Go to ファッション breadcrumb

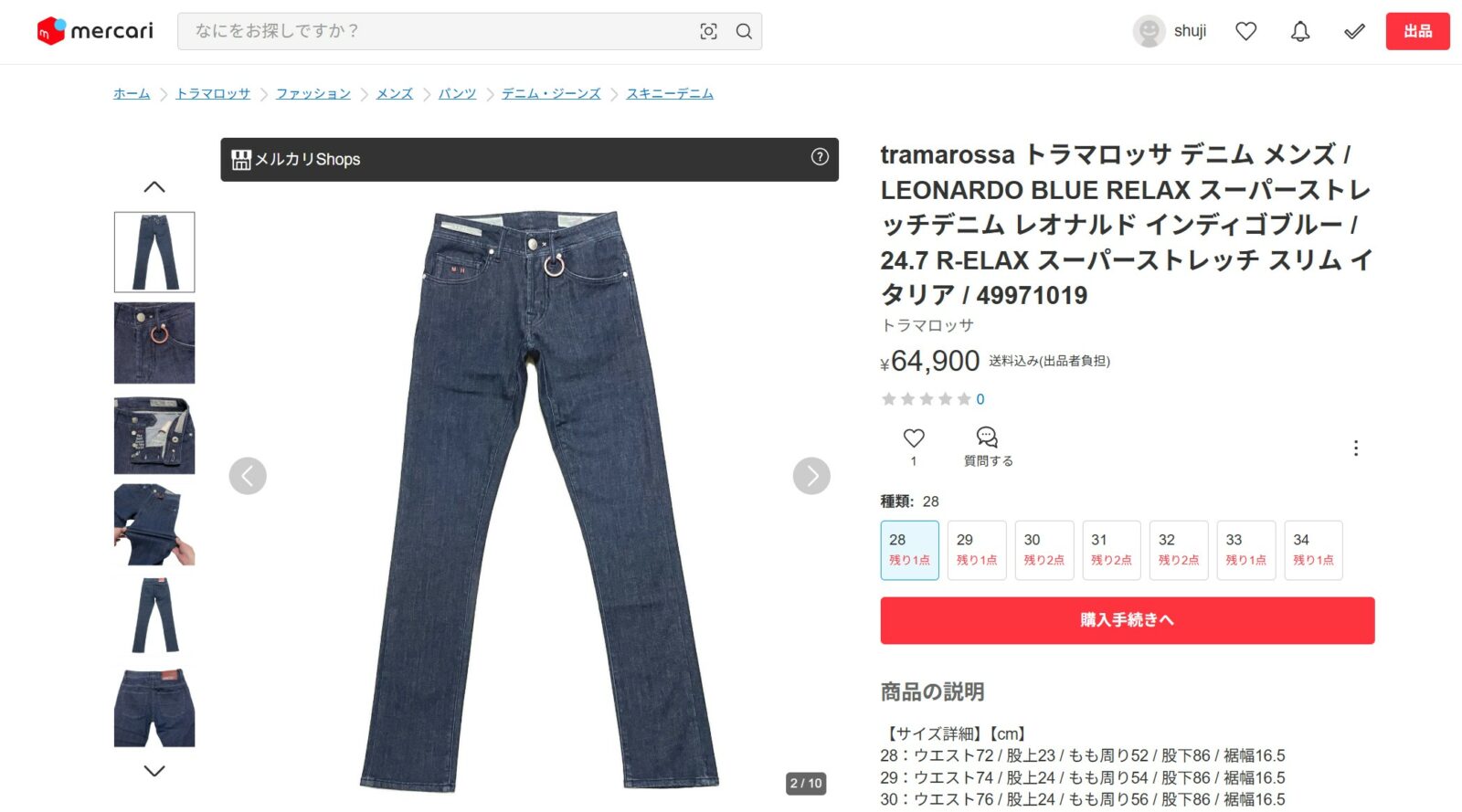click(313, 93)
